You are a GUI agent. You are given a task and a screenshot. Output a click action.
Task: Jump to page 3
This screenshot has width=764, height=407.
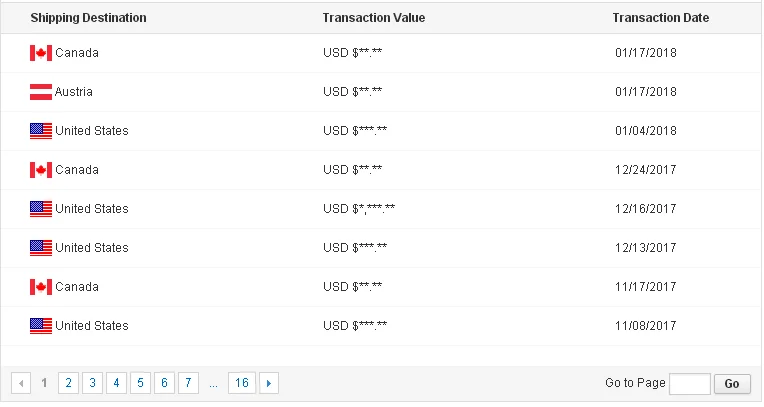92,383
